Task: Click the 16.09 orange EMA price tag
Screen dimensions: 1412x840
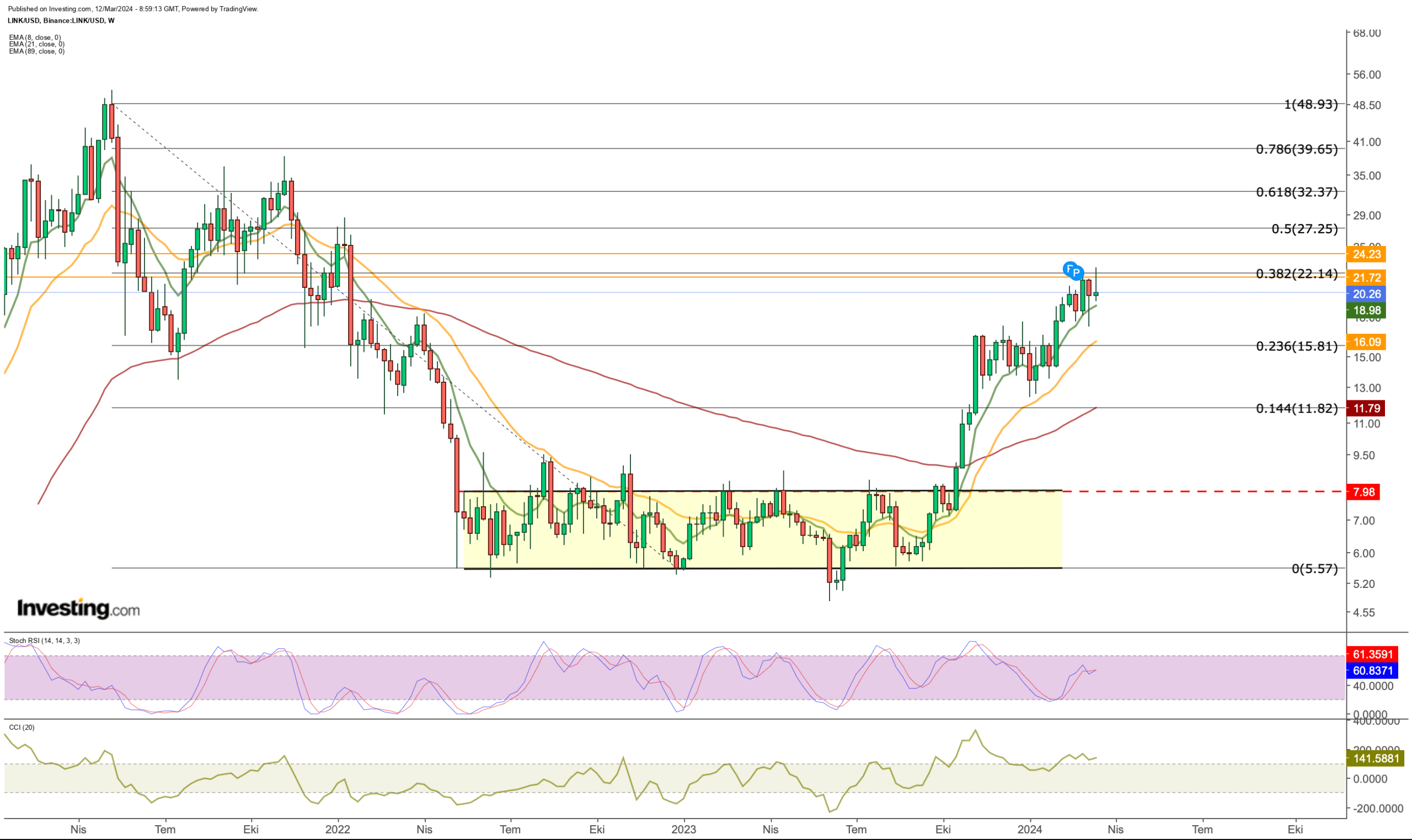Action: (1367, 342)
